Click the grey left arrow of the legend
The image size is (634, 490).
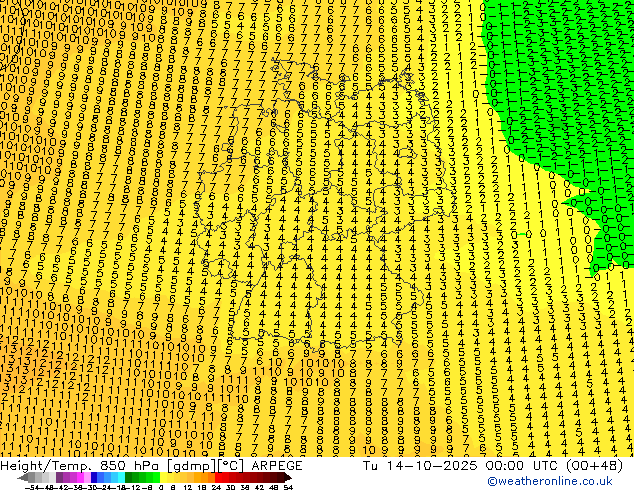tap(23, 478)
